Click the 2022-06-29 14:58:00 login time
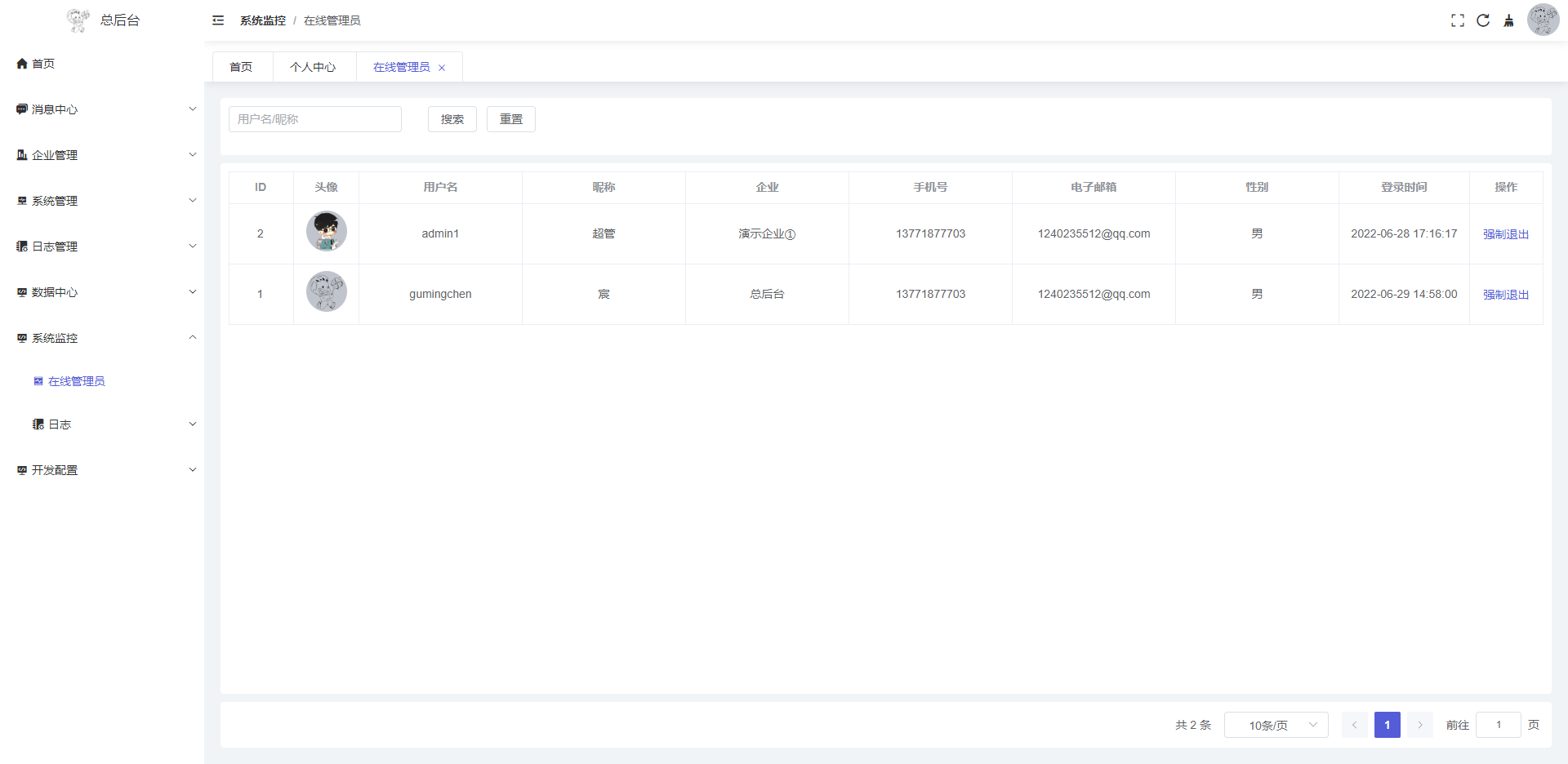Viewport: 1568px width, 764px height. [1404, 294]
